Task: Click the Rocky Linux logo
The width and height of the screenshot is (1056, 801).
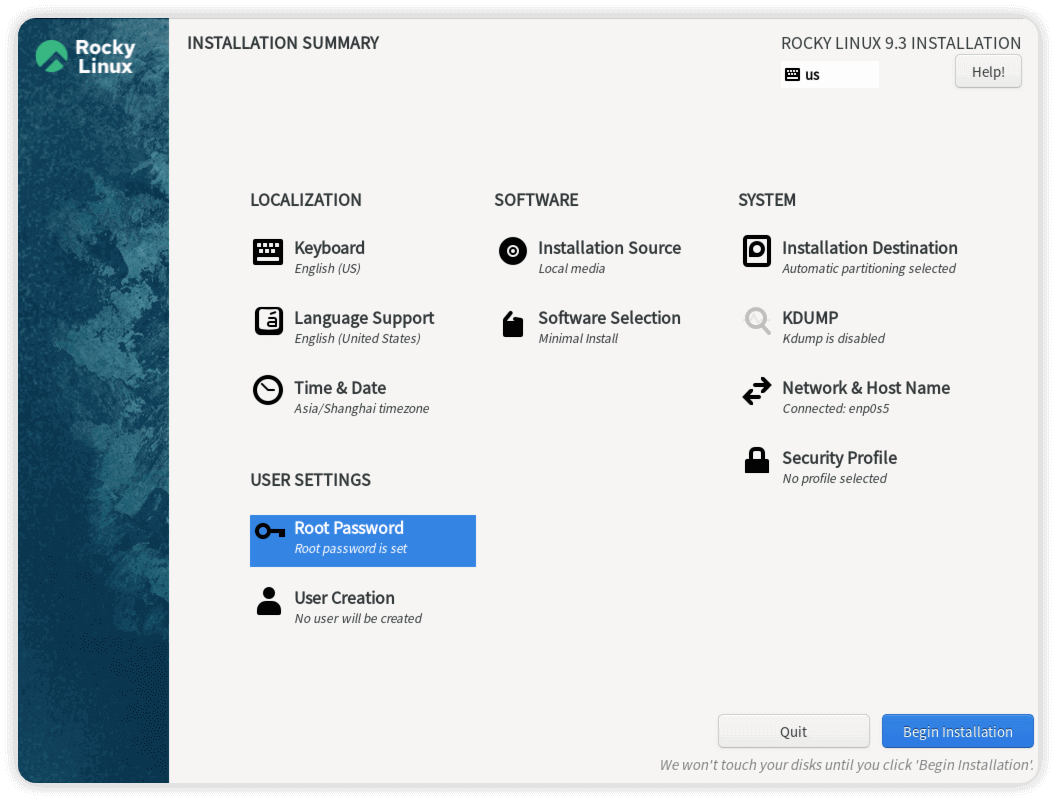Action: pyautogui.click(x=86, y=57)
